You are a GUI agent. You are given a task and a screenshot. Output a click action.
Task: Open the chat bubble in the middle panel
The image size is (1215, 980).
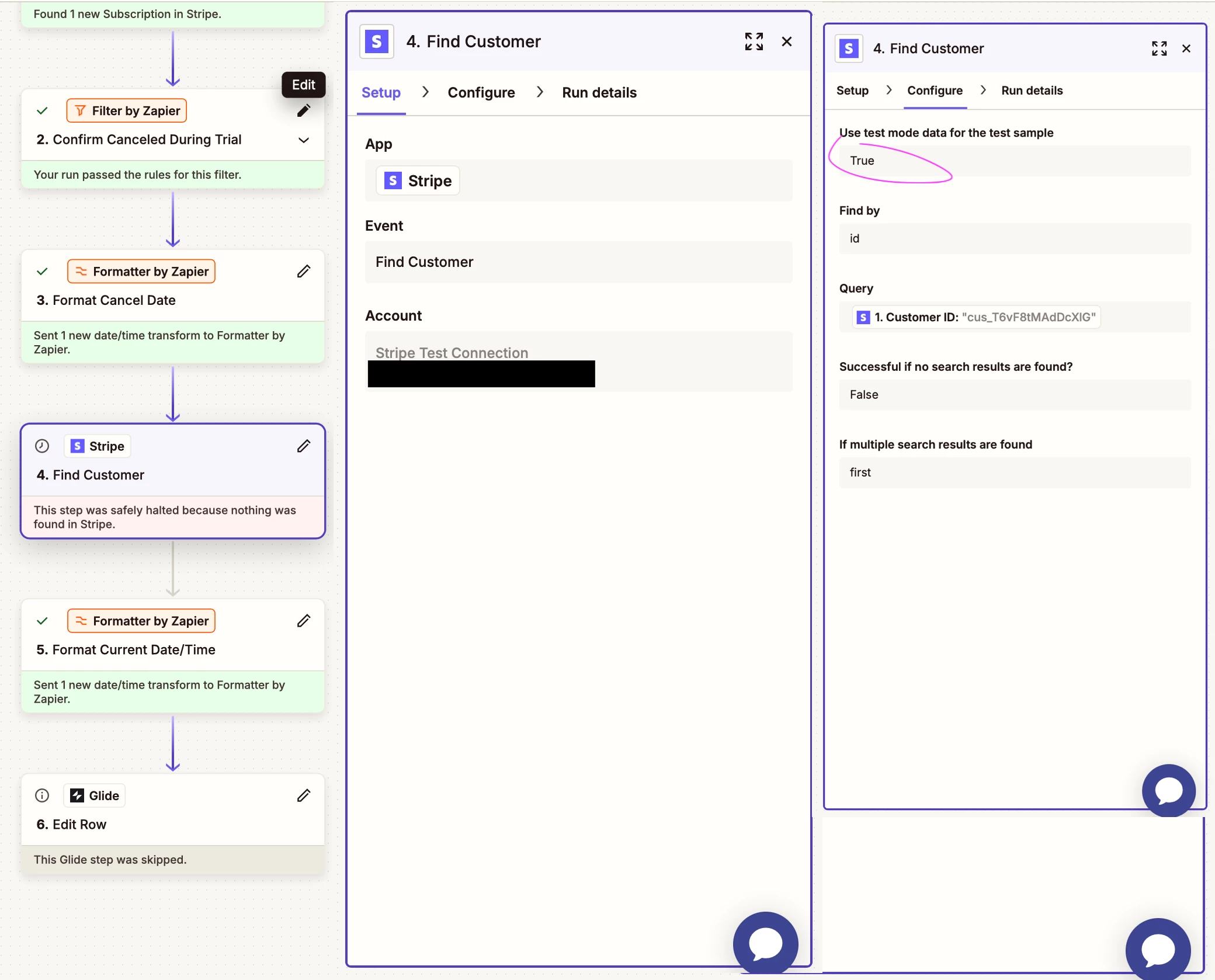(x=765, y=943)
